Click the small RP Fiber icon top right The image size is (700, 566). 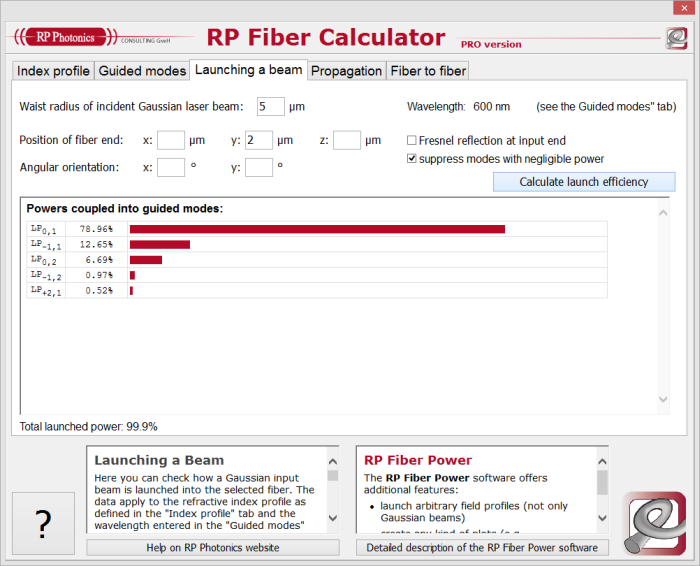(x=676, y=39)
